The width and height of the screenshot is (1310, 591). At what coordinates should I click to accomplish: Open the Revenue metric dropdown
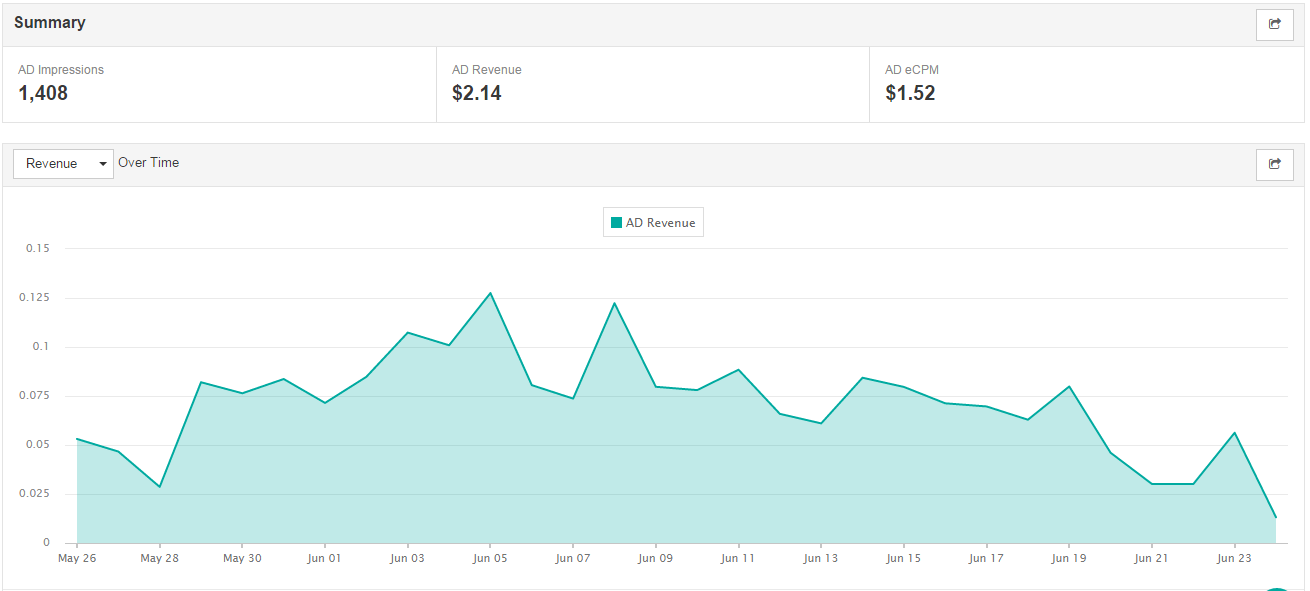click(x=63, y=164)
